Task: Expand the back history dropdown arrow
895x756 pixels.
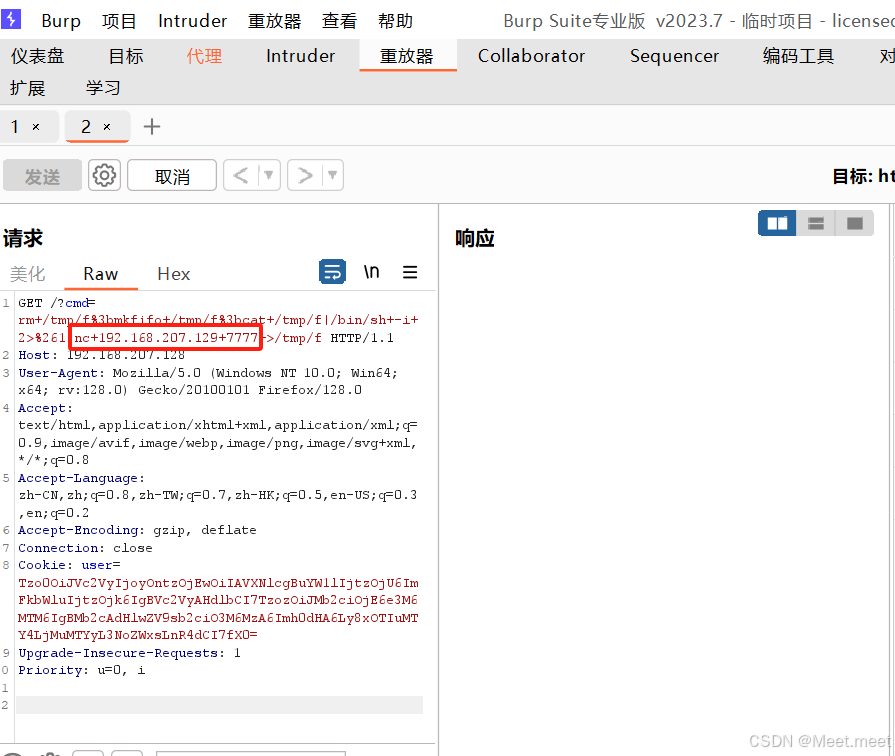Action: (268, 175)
